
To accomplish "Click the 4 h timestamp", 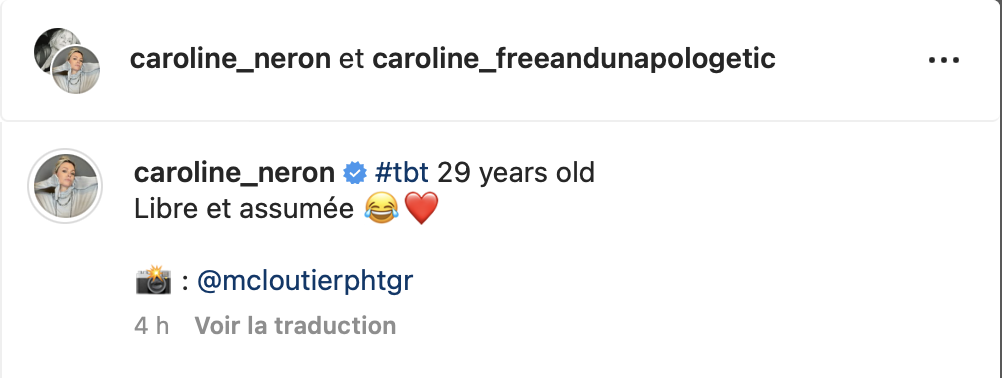I will (151, 326).
